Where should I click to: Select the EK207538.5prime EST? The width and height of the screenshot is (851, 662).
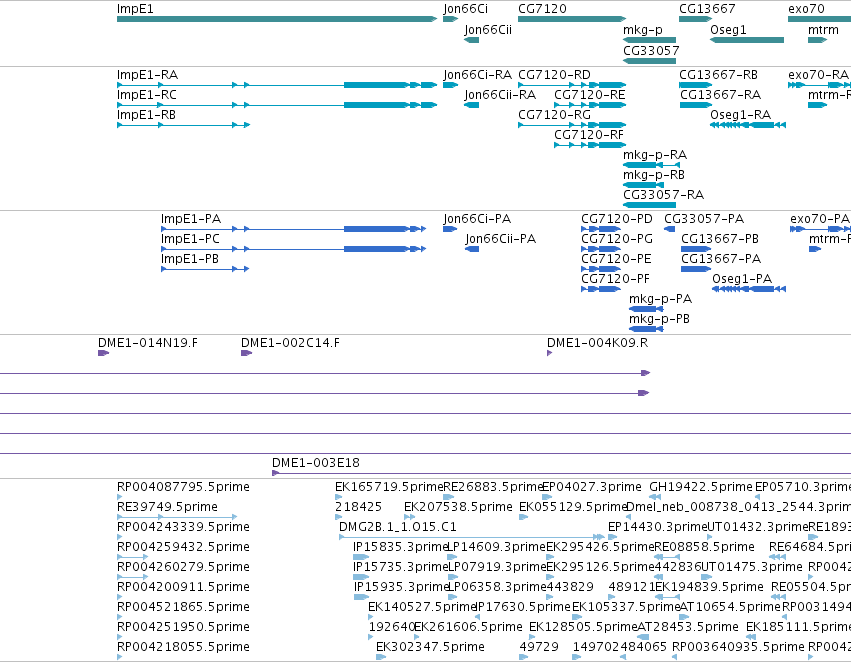tap(410, 517)
